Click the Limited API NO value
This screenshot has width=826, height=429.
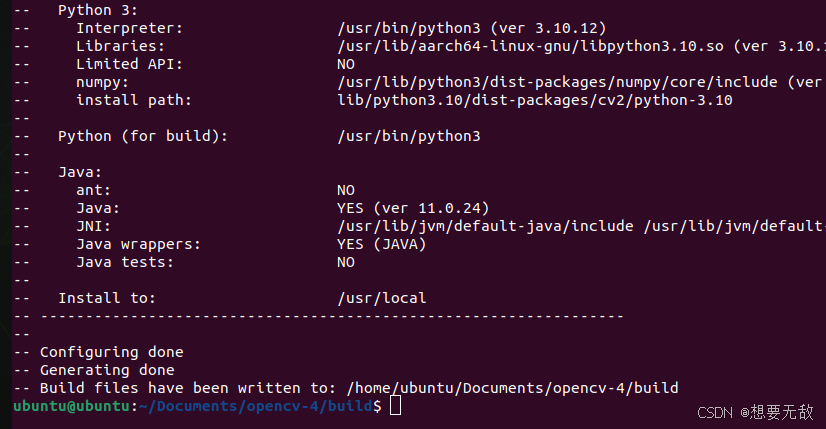click(346, 64)
